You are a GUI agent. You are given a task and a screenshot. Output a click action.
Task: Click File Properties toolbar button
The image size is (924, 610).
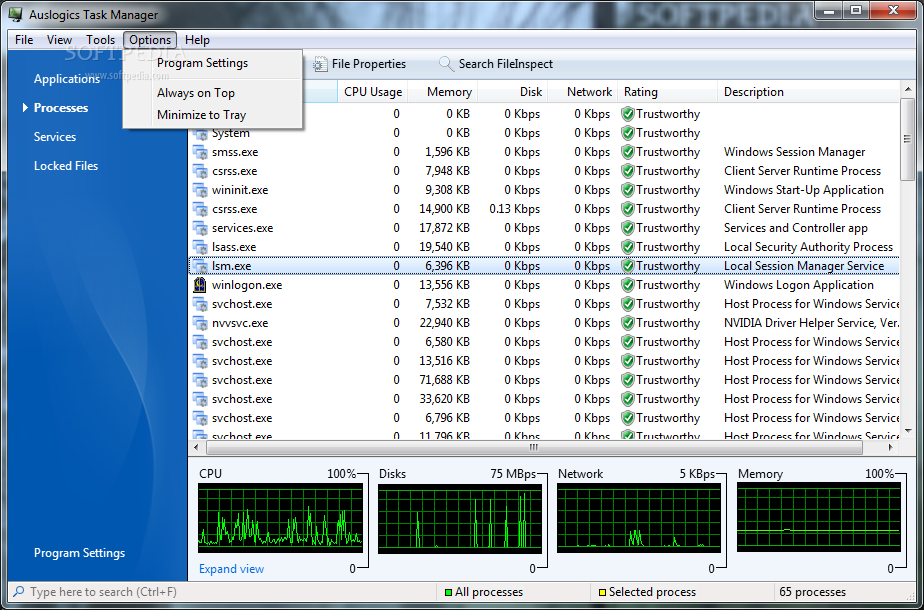point(359,64)
